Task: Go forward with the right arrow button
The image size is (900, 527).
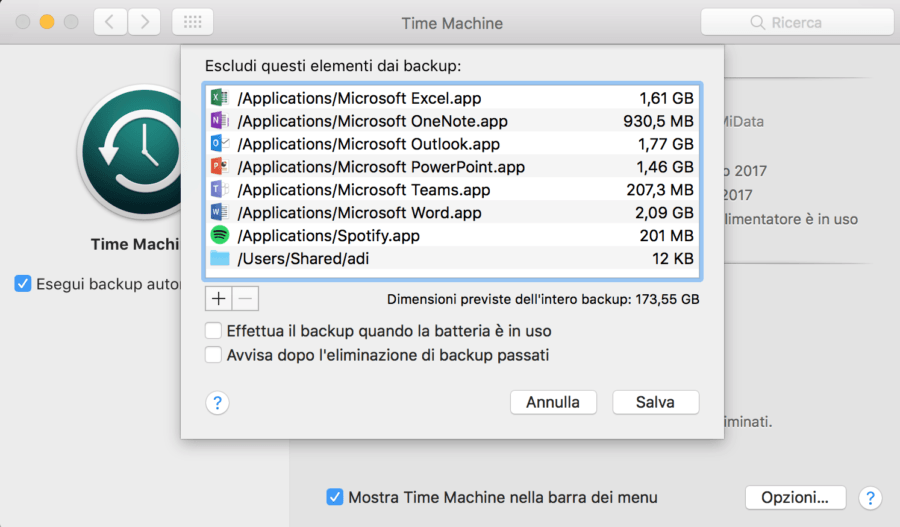Action: [144, 22]
